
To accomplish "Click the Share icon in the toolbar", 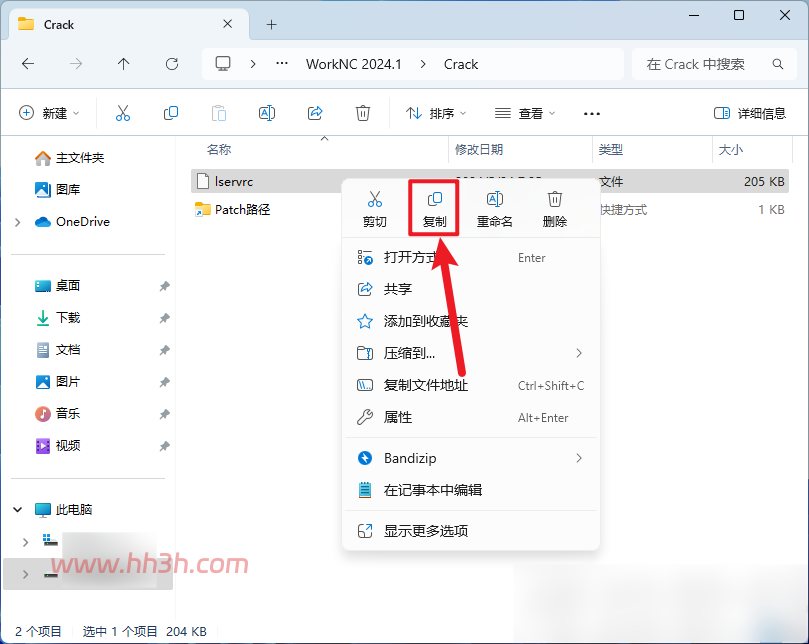I will [x=315, y=113].
